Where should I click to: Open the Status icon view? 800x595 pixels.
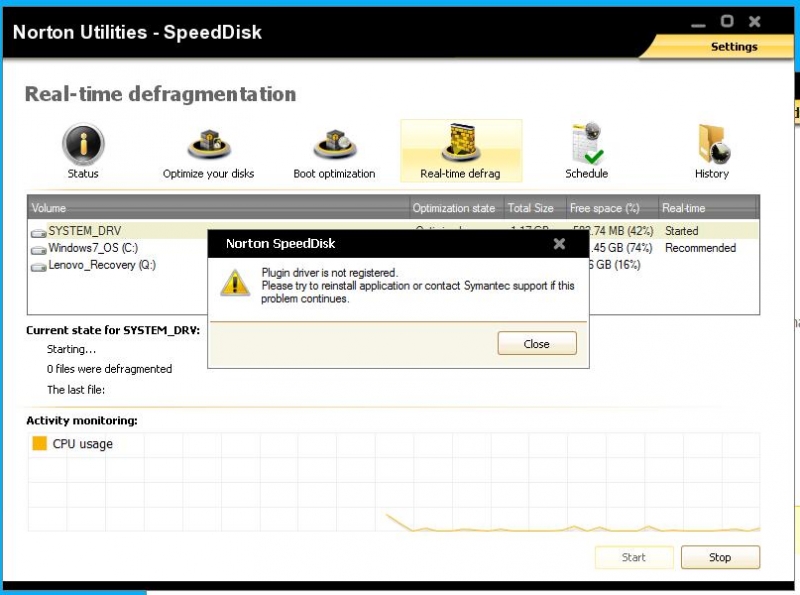[83, 146]
